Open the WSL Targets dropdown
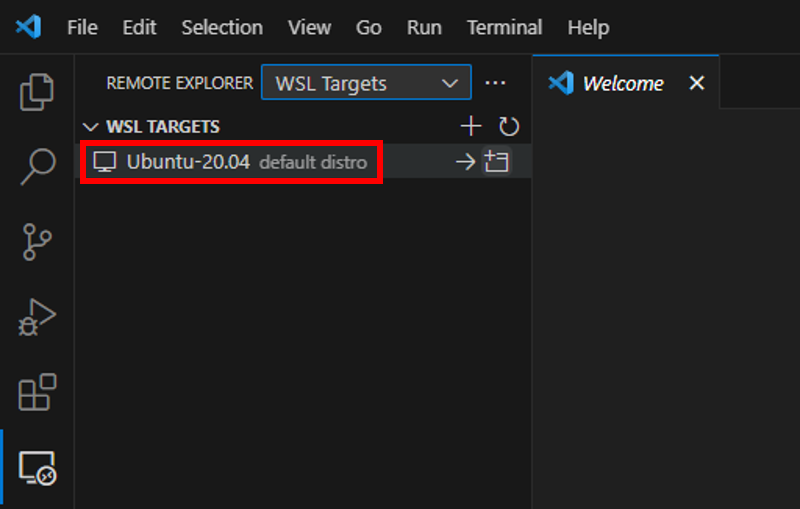 click(x=366, y=83)
